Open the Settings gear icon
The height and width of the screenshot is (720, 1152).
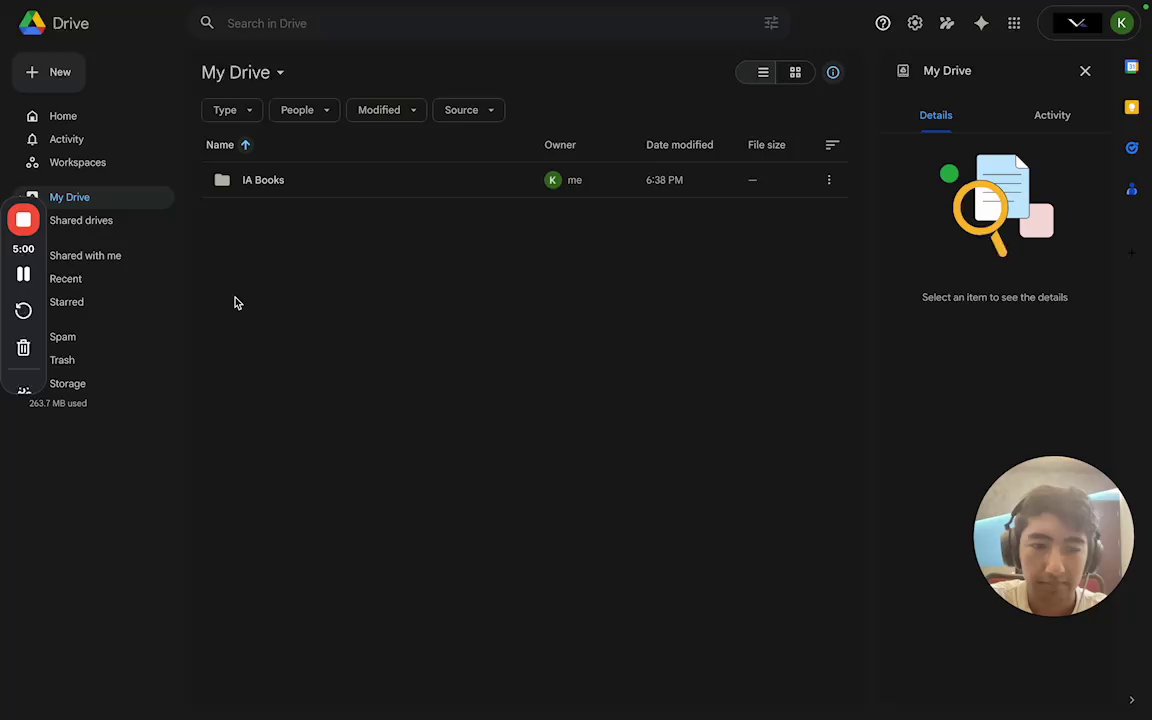915,23
